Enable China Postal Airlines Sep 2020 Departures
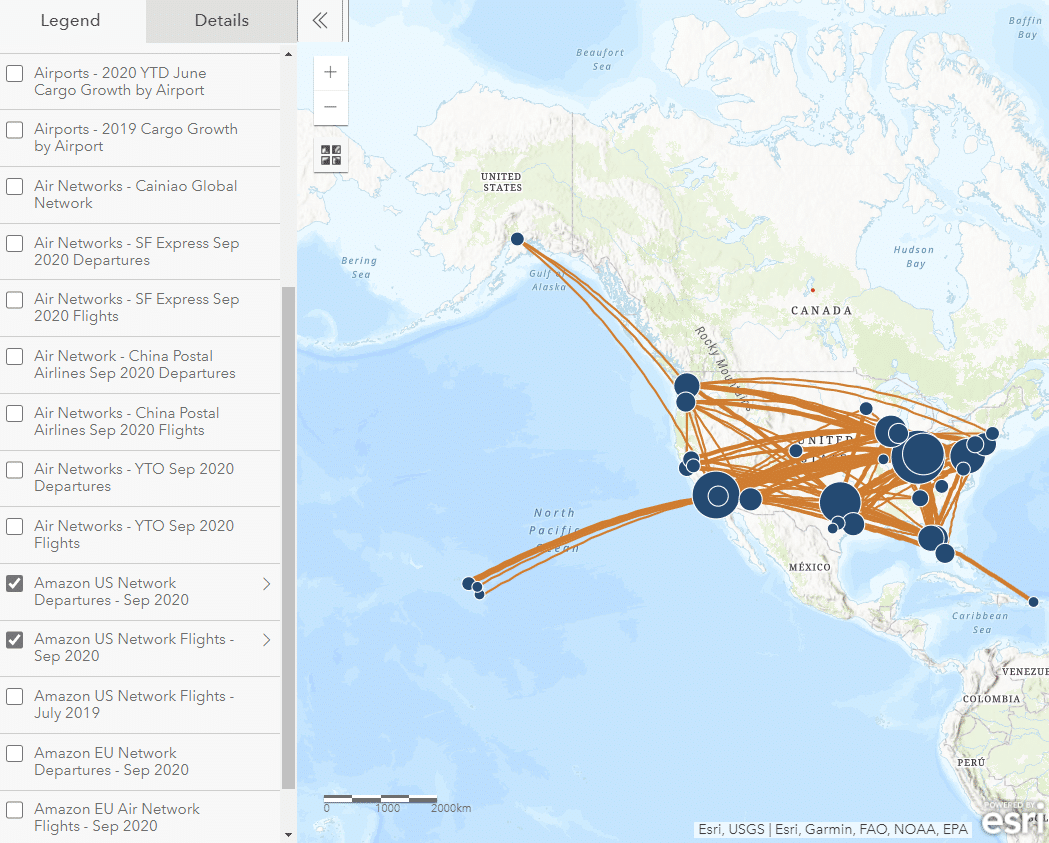Screen dimensions: 1049x843 point(15,356)
